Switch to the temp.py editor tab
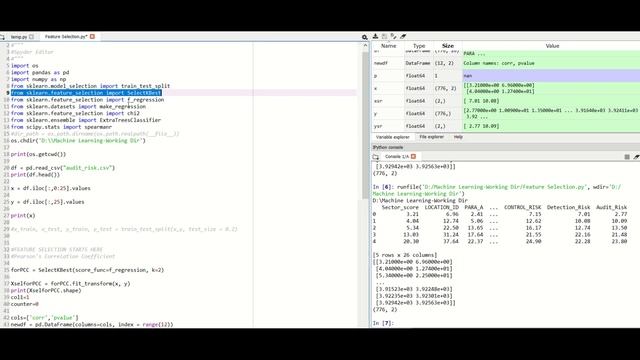640x360 pixels. [x=19, y=37]
